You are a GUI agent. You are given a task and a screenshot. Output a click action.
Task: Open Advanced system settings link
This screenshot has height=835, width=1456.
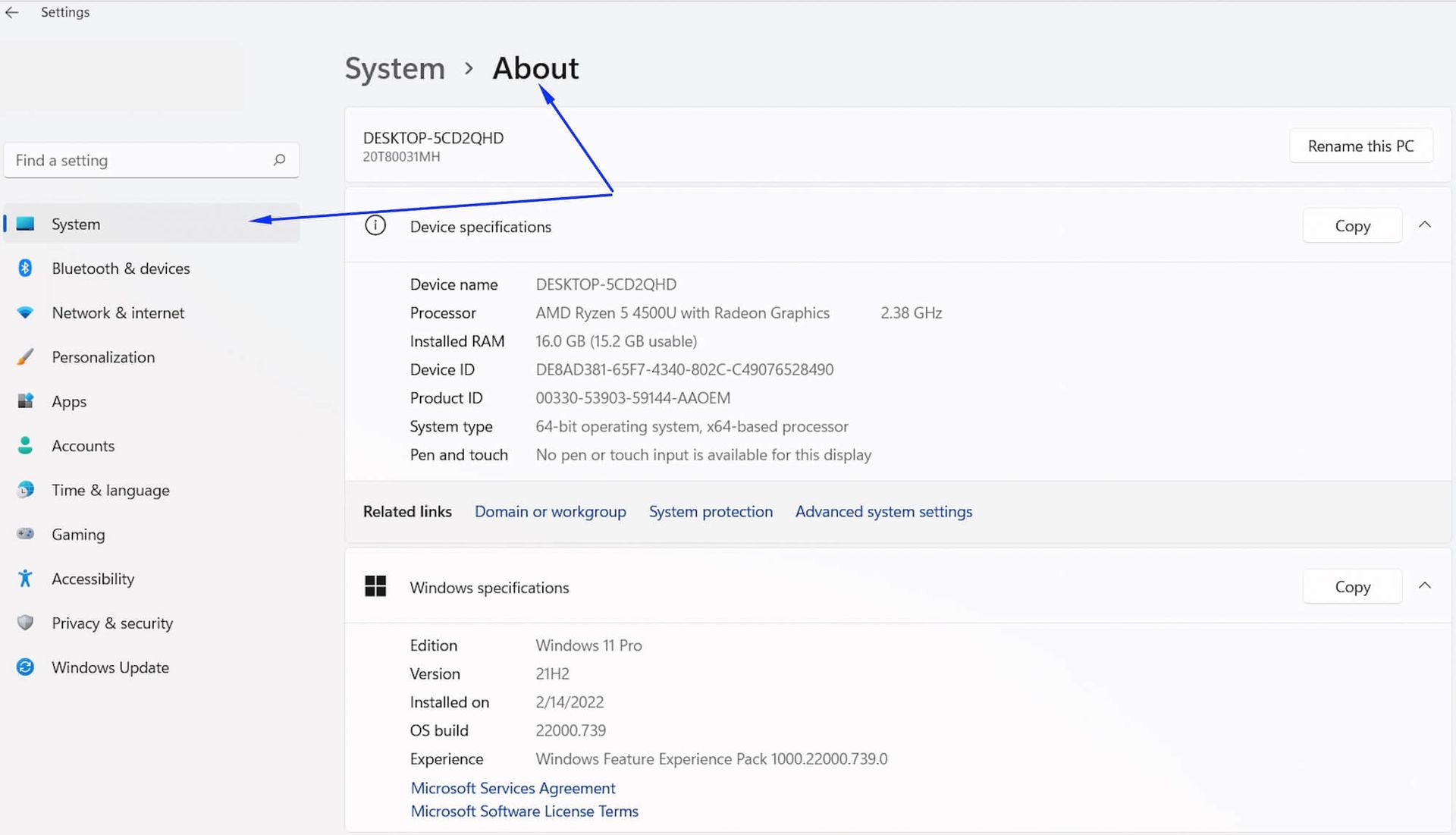point(883,512)
